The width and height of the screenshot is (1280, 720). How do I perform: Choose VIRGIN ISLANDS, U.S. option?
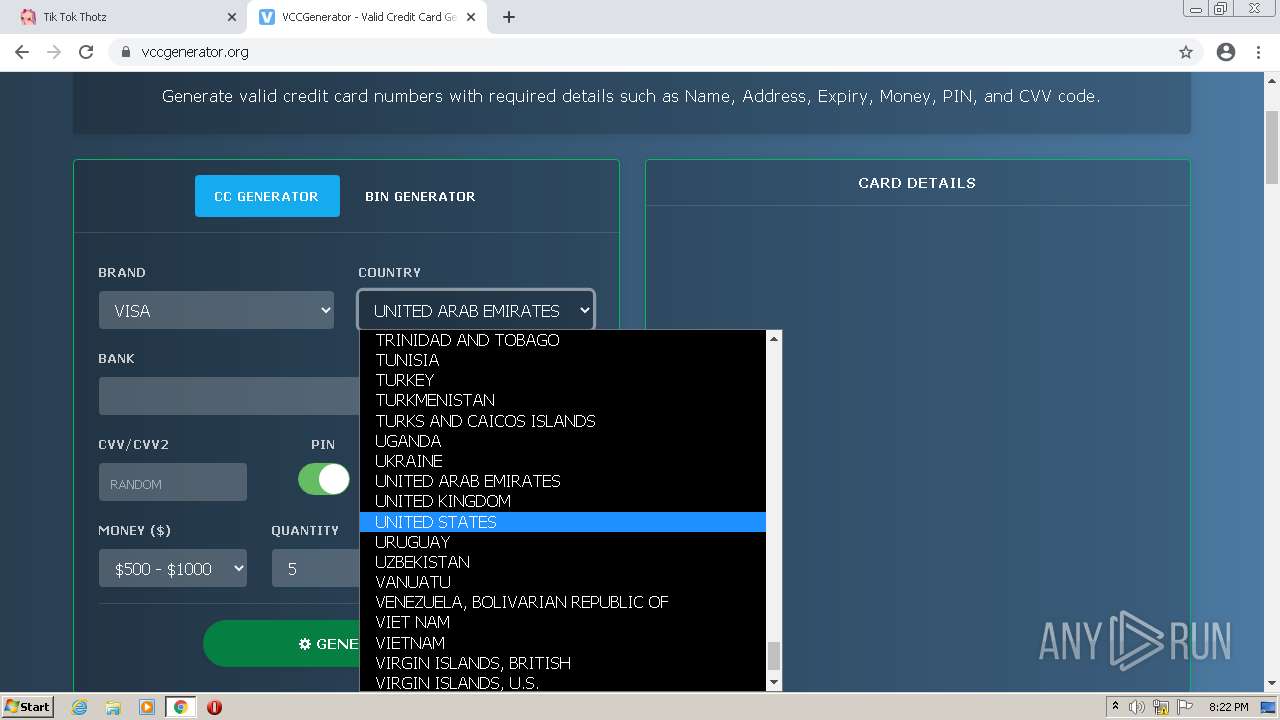coord(563,683)
